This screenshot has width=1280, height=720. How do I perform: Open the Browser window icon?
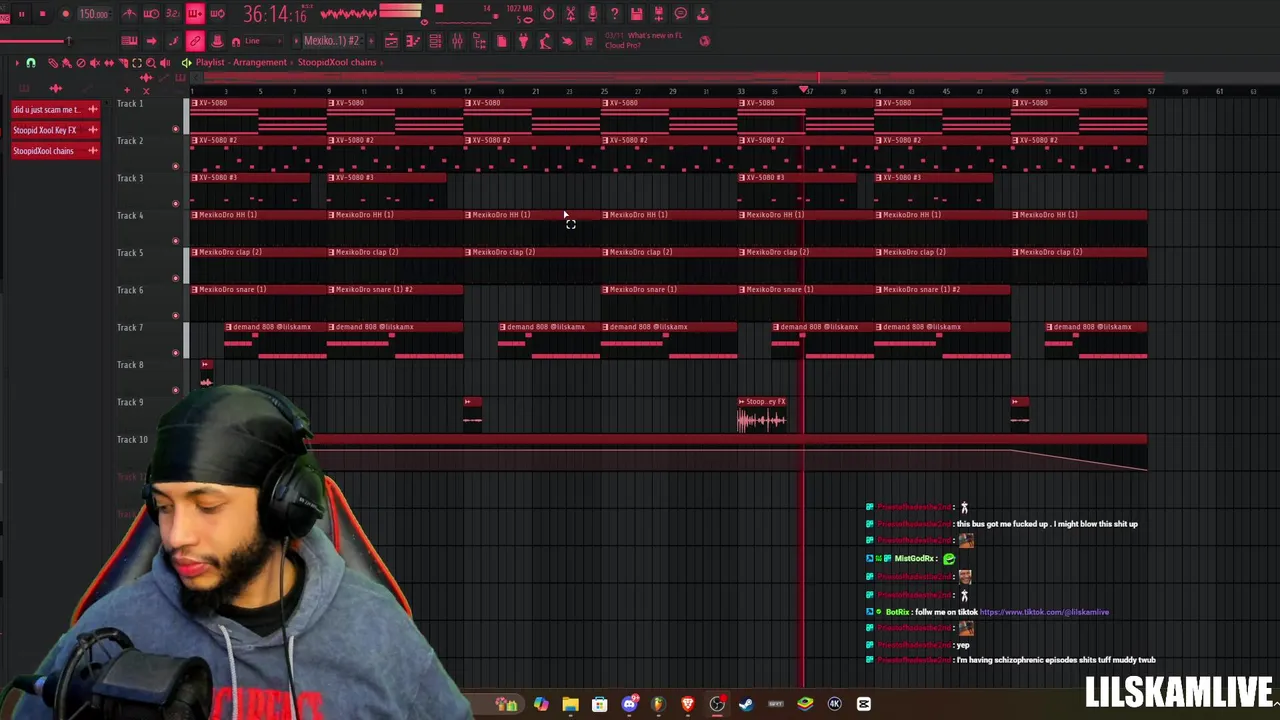coord(479,41)
